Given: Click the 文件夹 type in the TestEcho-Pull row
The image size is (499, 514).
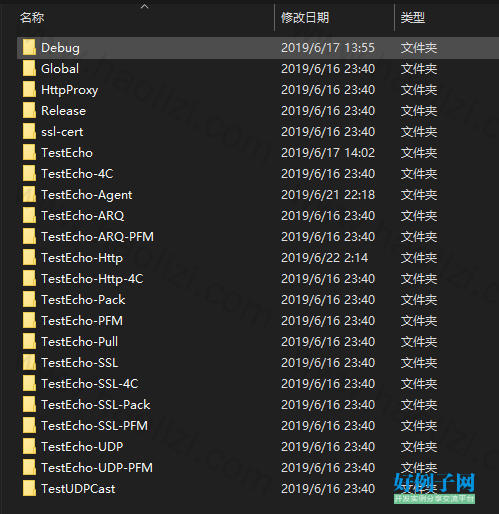Looking at the screenshot, I should pos(419,342).
